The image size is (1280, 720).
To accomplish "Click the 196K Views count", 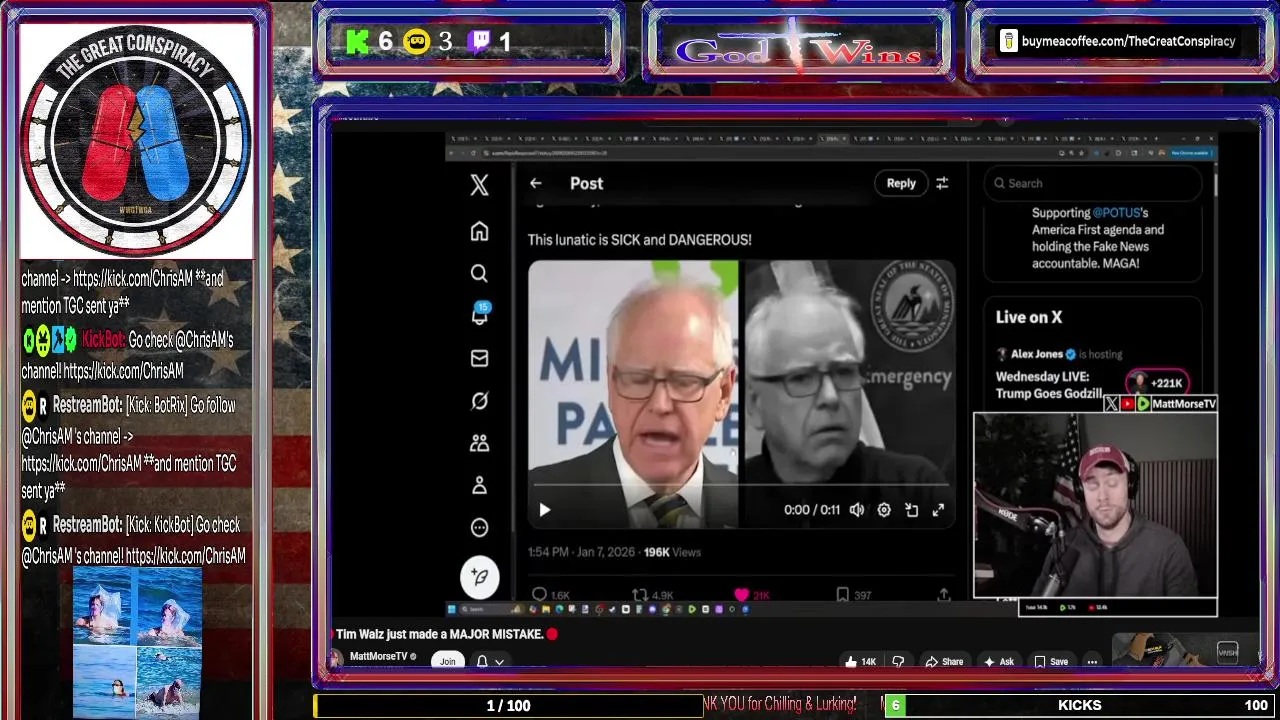I will pyautogui.click(x=672, y=552).
